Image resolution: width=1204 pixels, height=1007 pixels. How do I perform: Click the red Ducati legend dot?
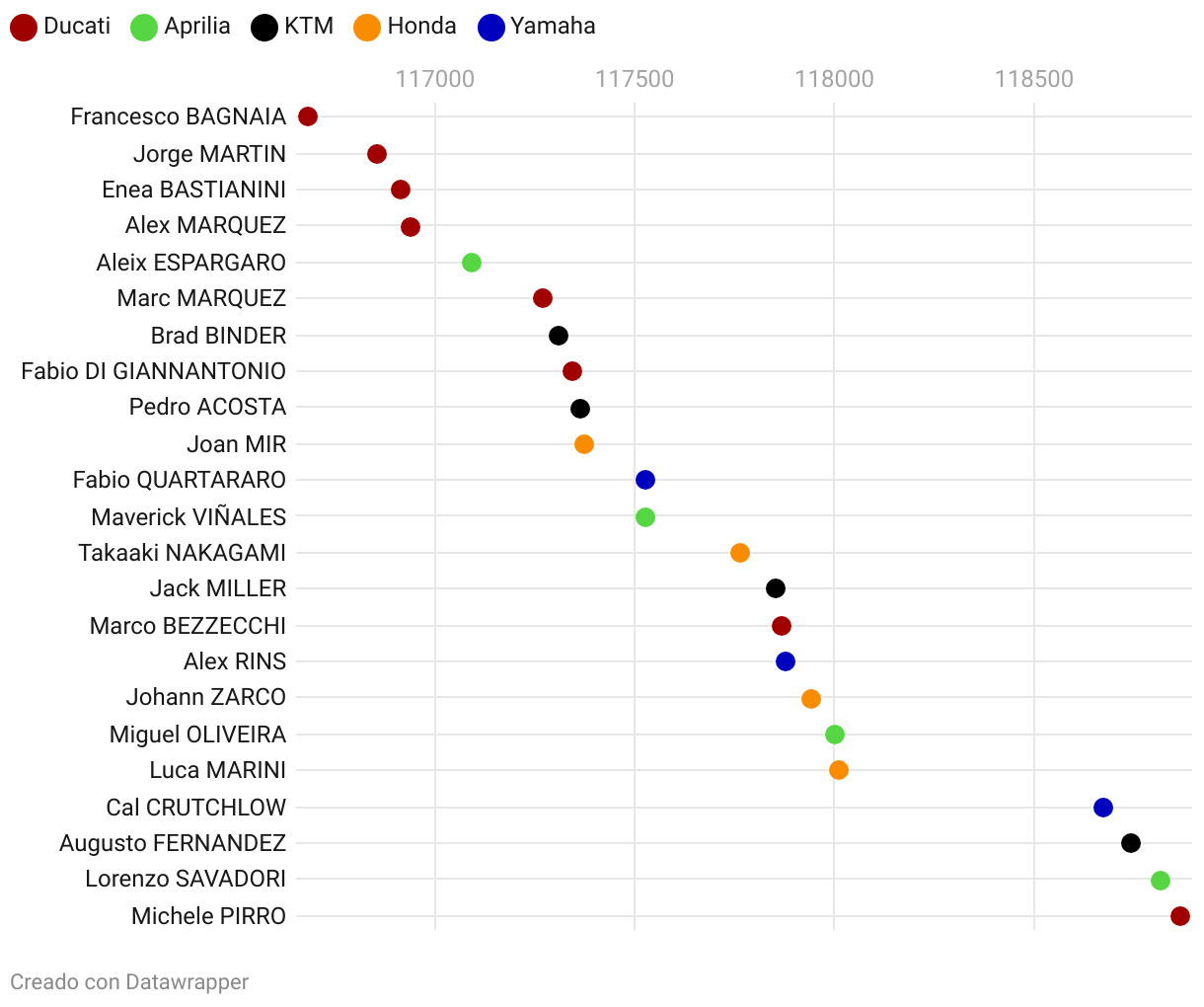tap(24, 28)
